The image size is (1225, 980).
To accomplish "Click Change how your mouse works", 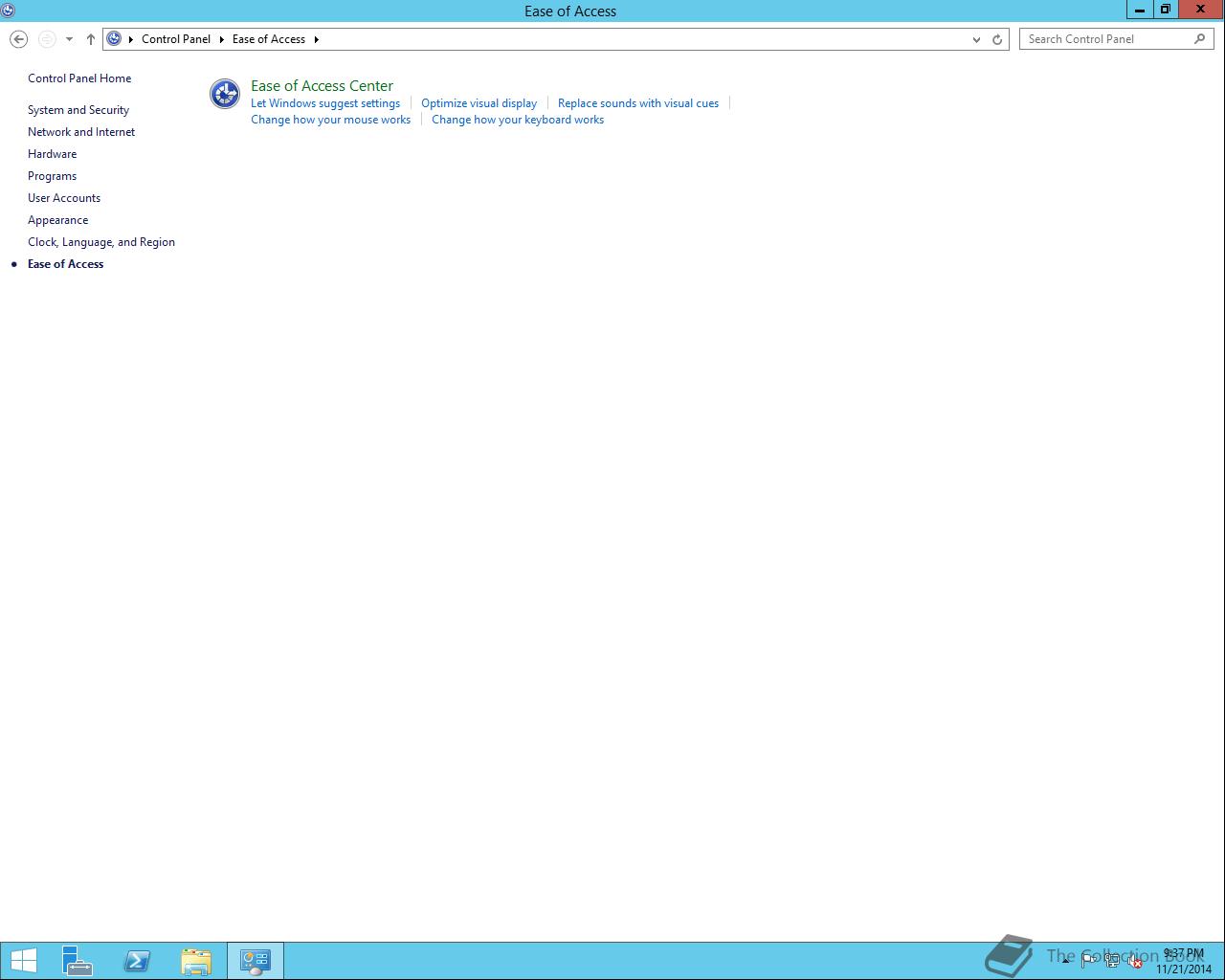I will (x=330, y=120).
